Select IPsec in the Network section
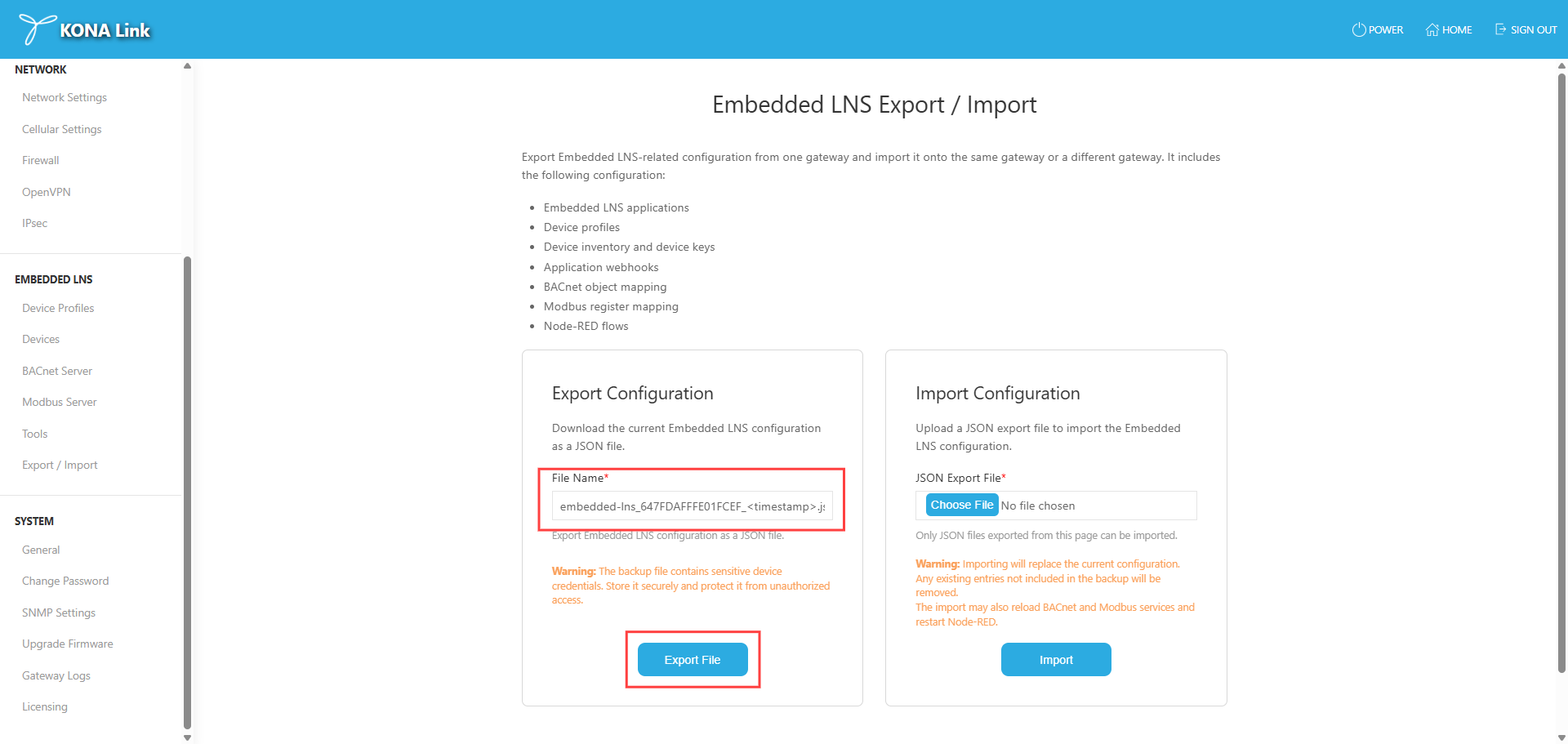Viewport: 1568px width, 744px height. [x=35, y=223]
